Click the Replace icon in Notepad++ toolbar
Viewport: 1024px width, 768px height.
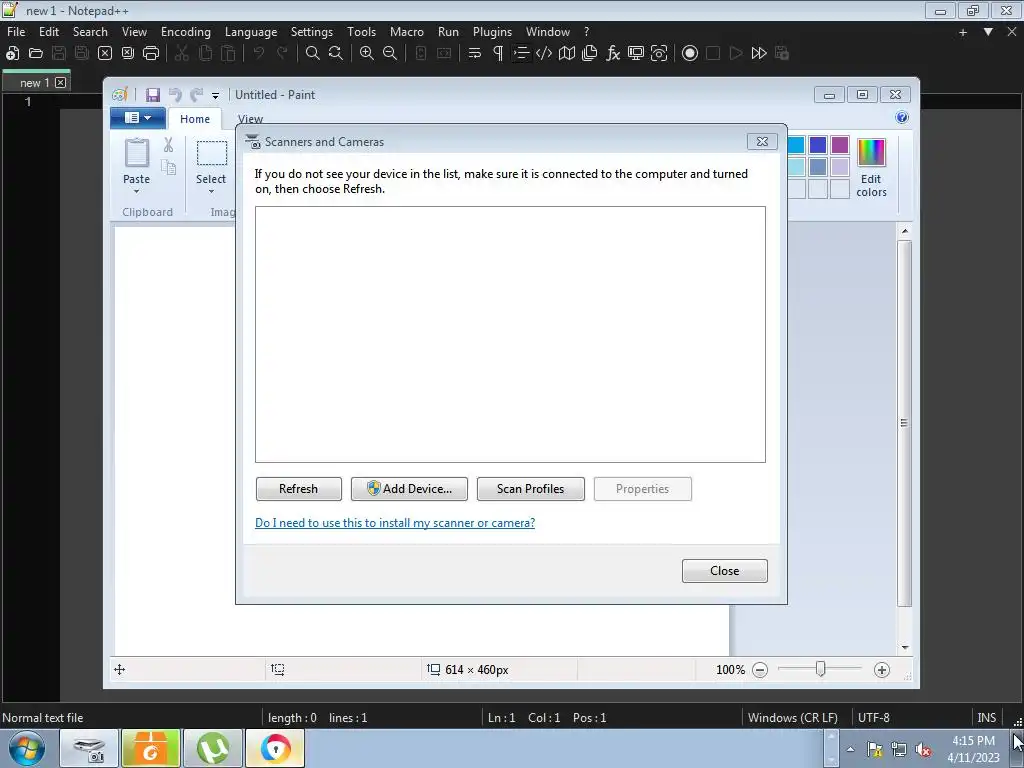coord(336,54)
